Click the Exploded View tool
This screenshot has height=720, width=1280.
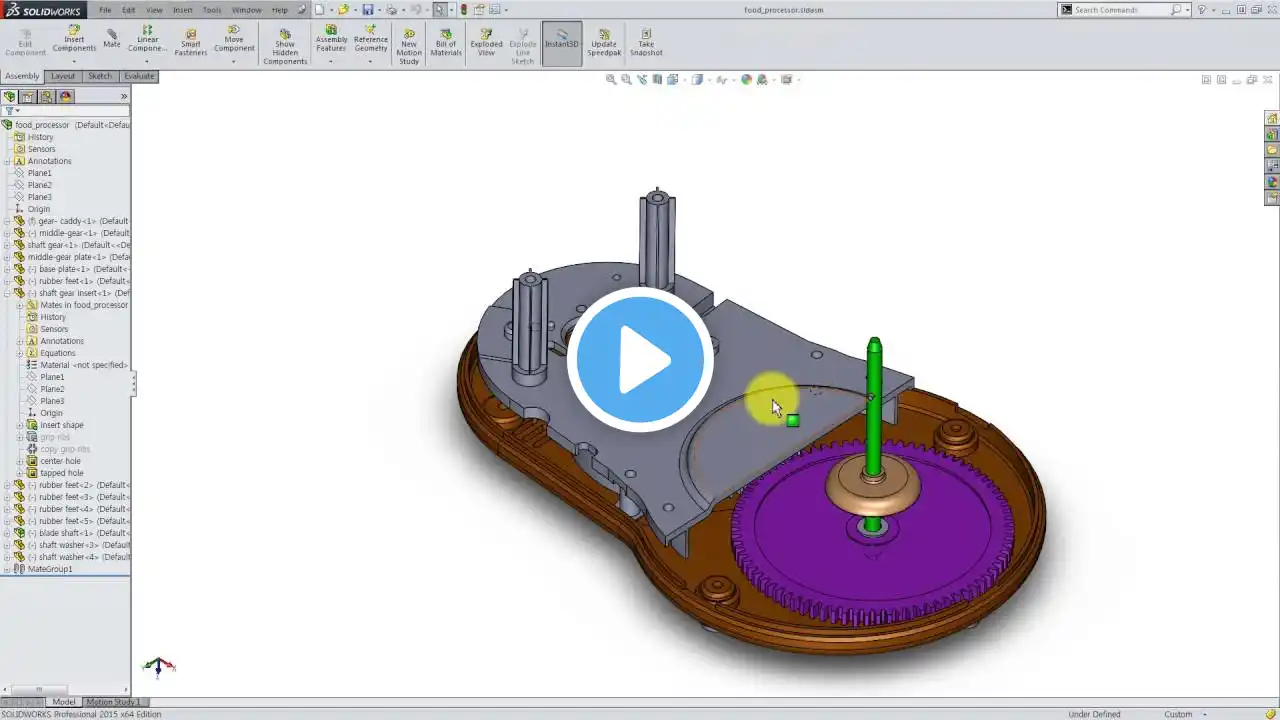(x=486, y=42)
